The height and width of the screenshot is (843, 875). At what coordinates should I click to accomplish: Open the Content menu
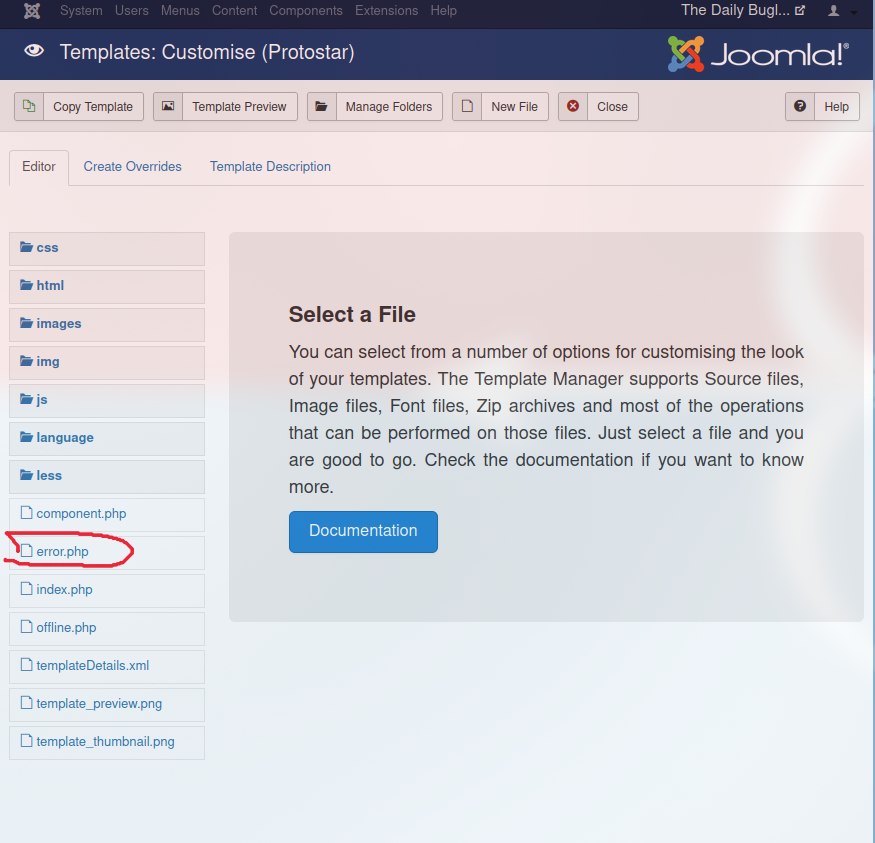(234, 11)
